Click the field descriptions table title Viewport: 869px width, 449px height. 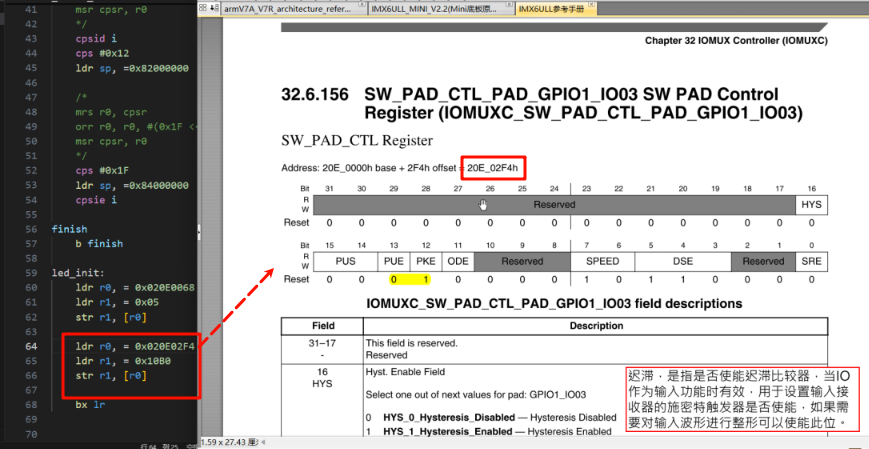click(x=554, y=304)
